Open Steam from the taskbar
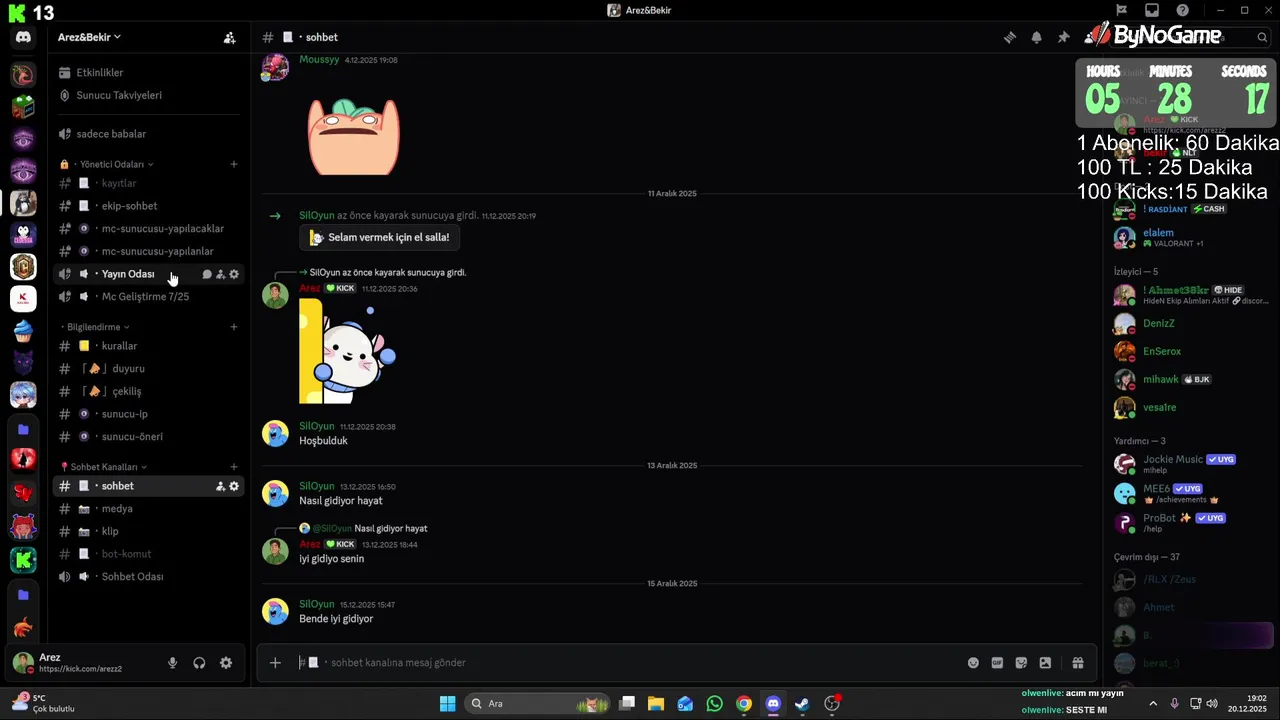Image resolution: width=1280 pixels, height=720 pixels. click(x=802, y=704)
